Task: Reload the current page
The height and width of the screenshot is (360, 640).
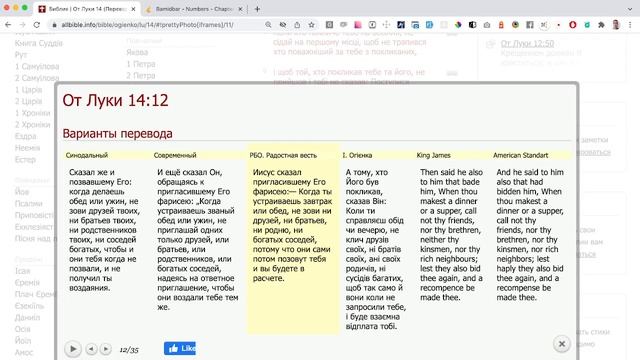Action: tap(37, 25)
